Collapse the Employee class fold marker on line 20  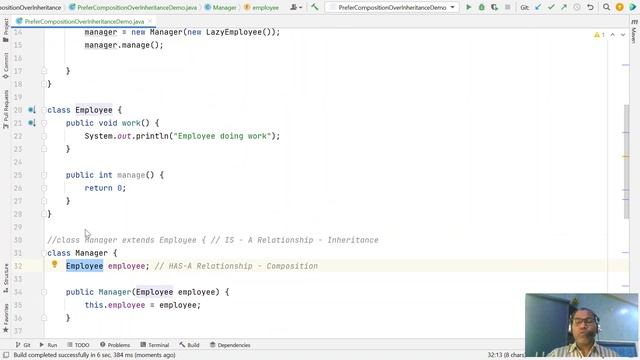[x=44, y=110]
